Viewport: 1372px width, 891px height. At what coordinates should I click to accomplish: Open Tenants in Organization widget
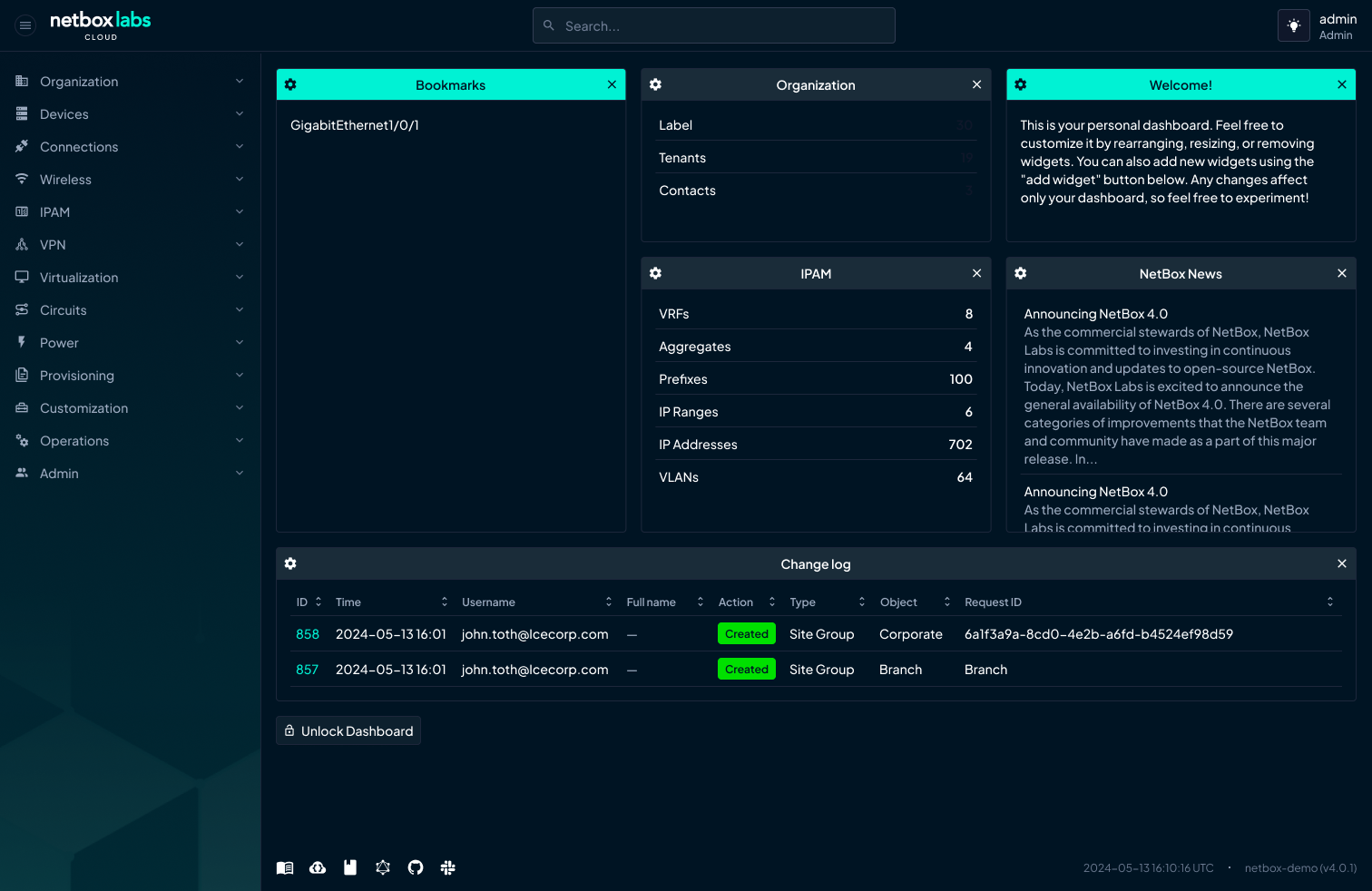pyautogui.click(x=816, y=158)
